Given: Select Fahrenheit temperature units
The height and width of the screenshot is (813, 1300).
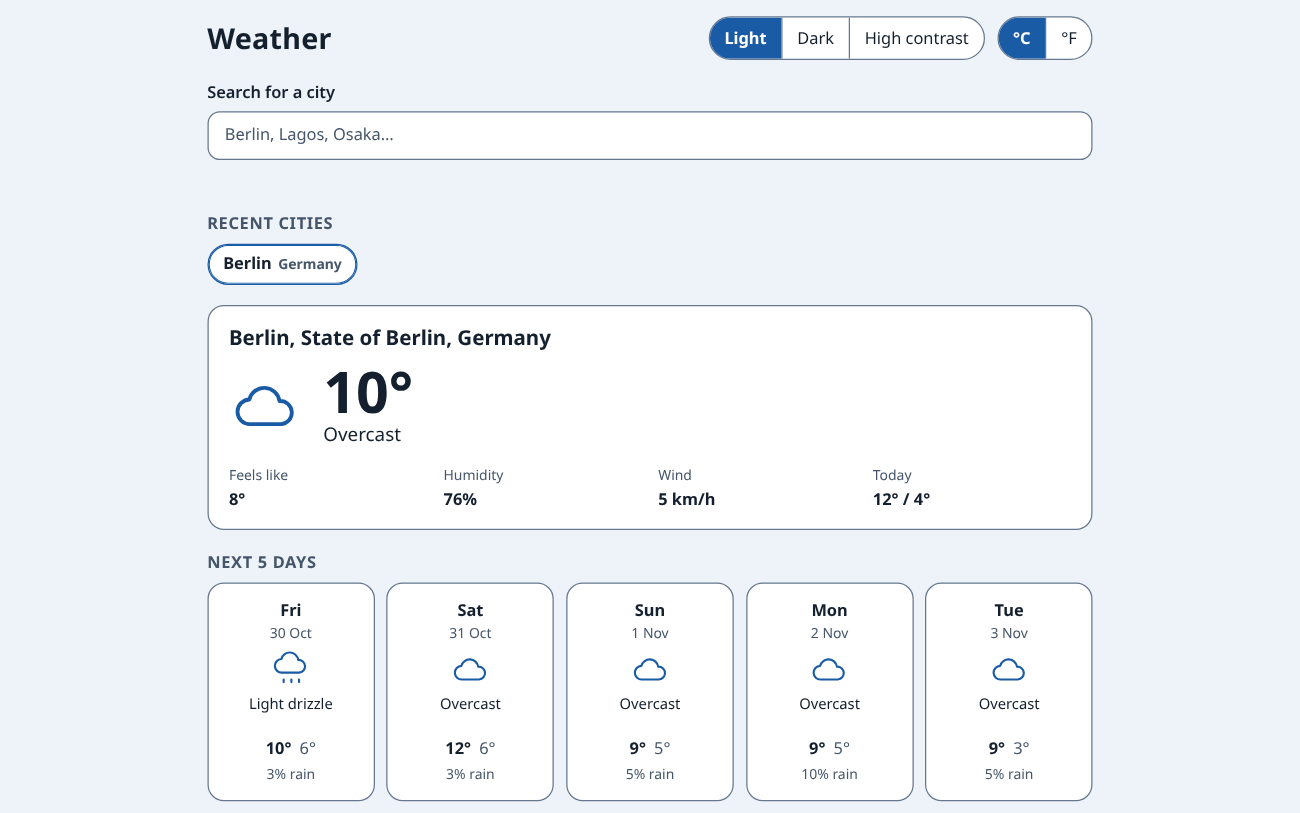Looking at the screenshot, I should pos(1069,38).
